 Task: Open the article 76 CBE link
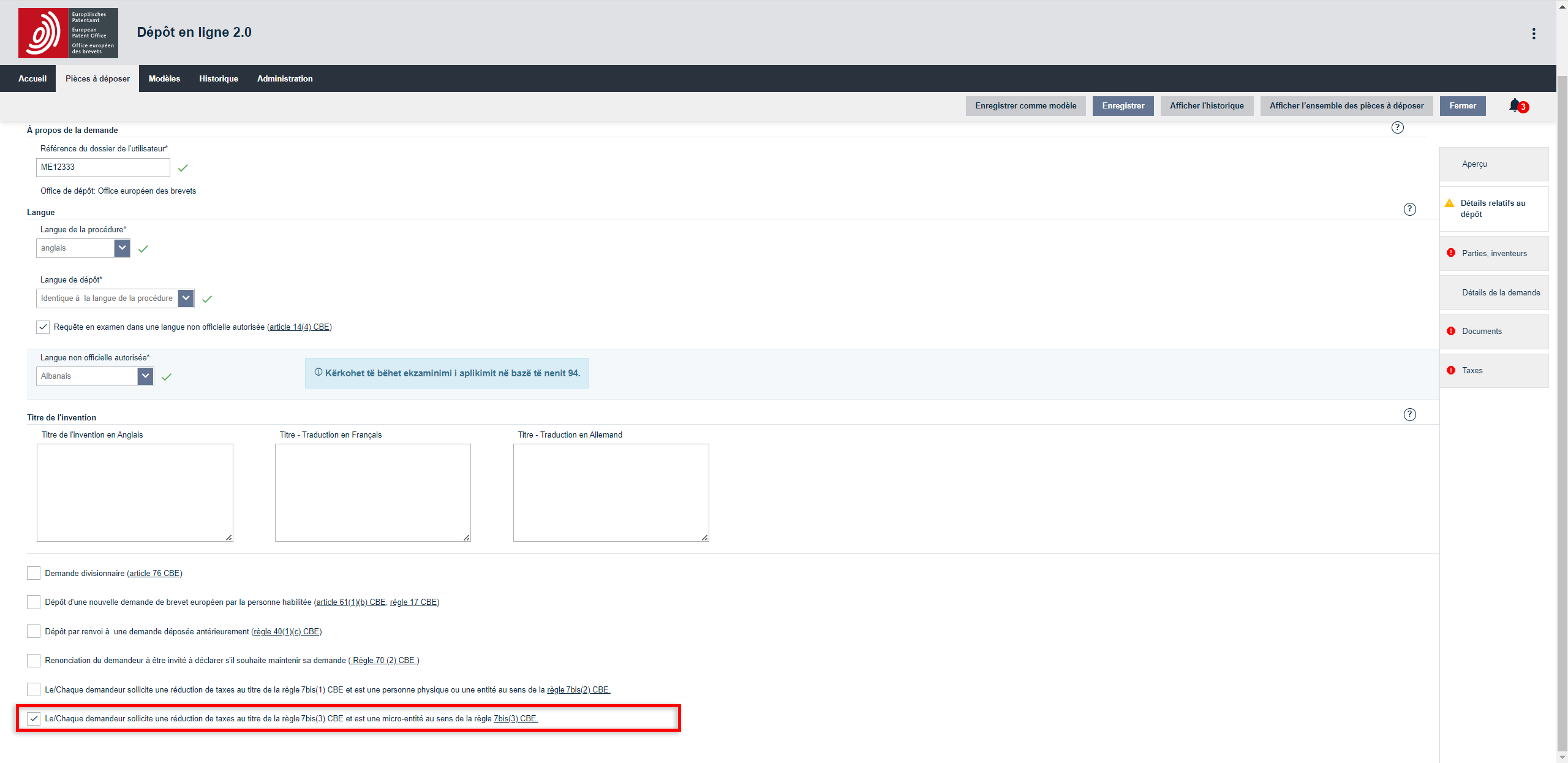[154, 574]
